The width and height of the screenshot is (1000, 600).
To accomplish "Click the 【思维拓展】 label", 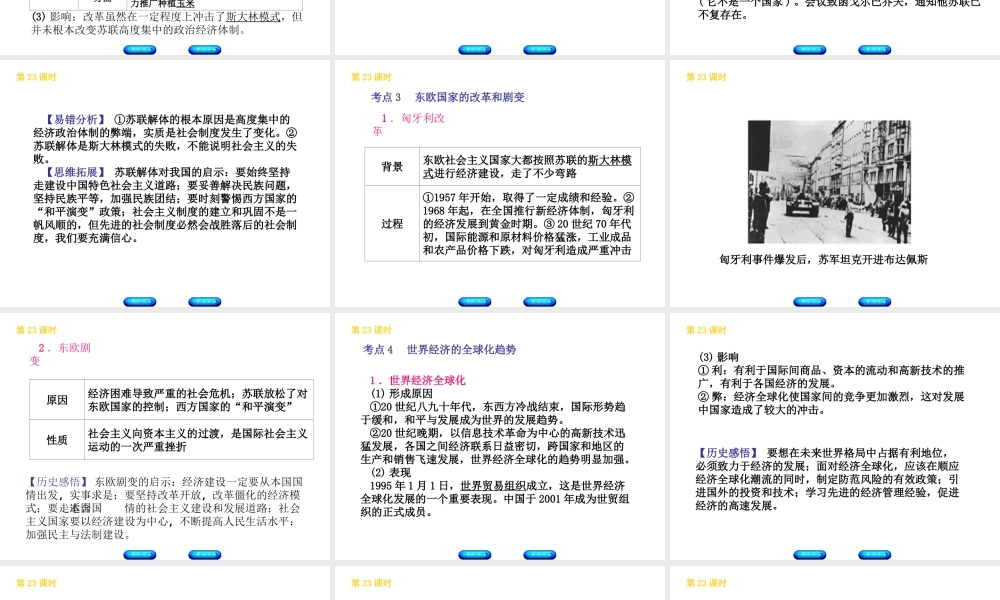I will click(x=75, y=172).
